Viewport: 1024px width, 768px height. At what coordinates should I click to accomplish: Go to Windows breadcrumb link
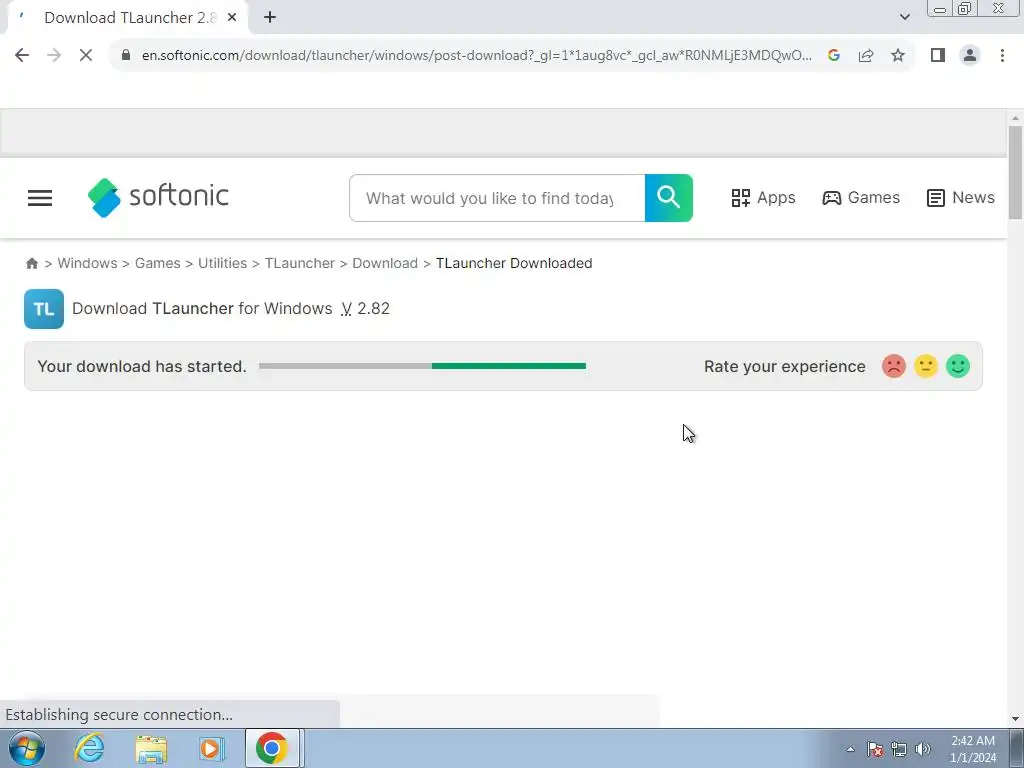[87, 263]
